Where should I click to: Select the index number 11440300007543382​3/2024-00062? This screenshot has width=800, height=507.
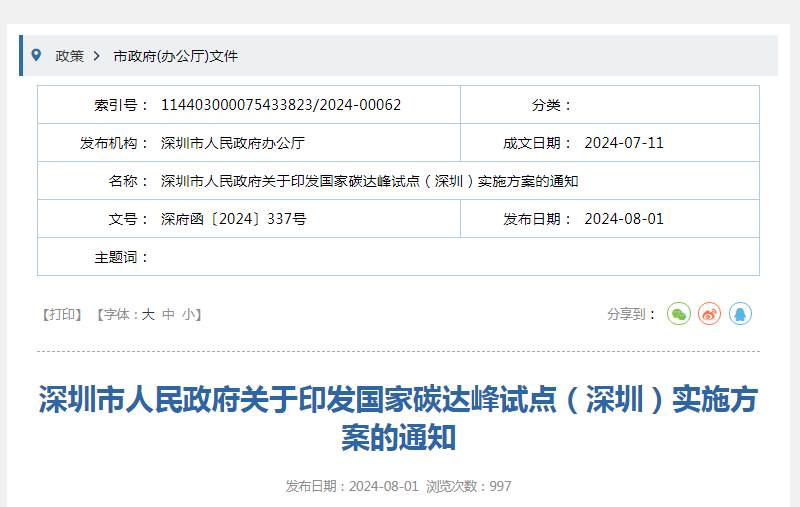[x=281, y=105]
